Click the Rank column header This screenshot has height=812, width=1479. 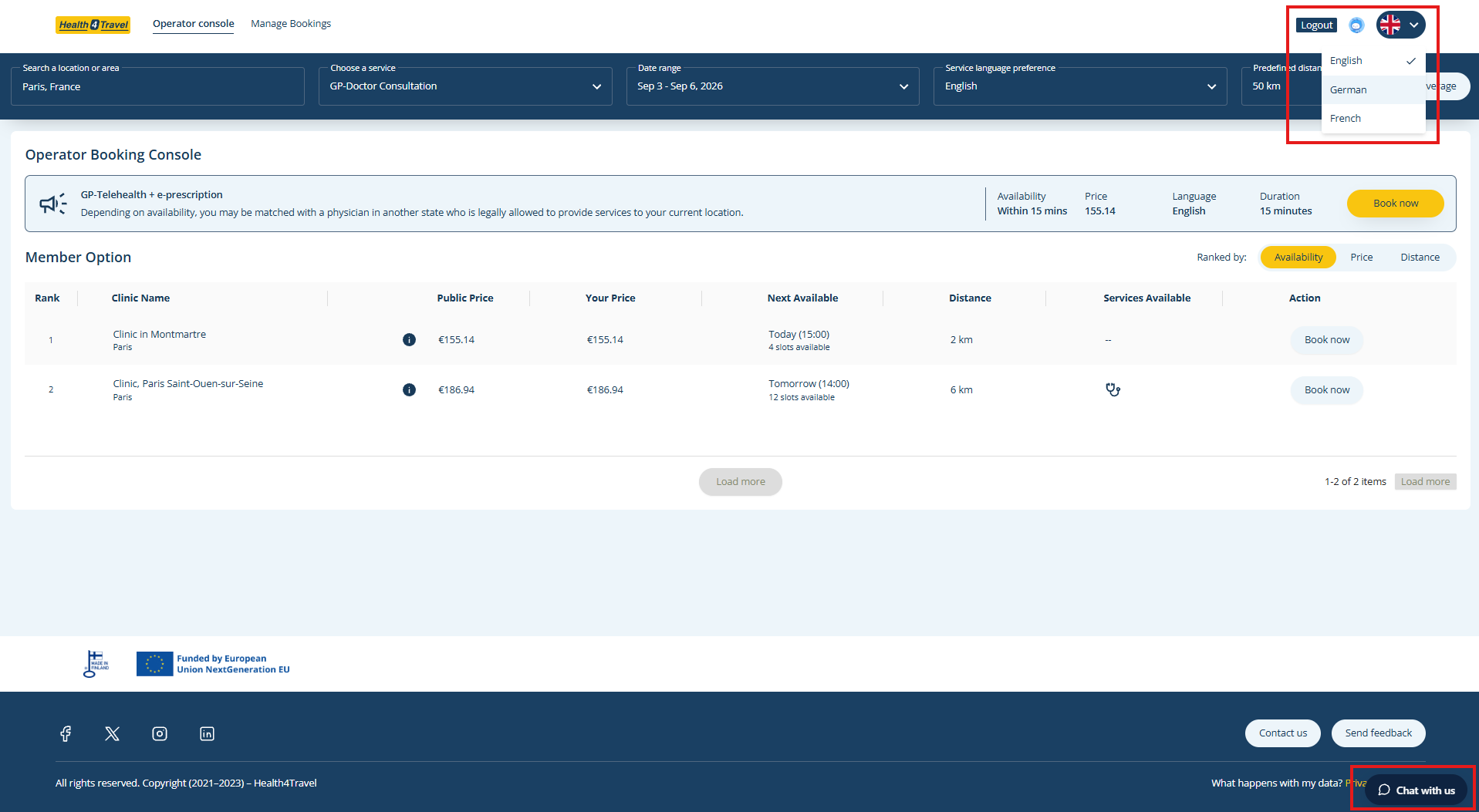(47, 298)
